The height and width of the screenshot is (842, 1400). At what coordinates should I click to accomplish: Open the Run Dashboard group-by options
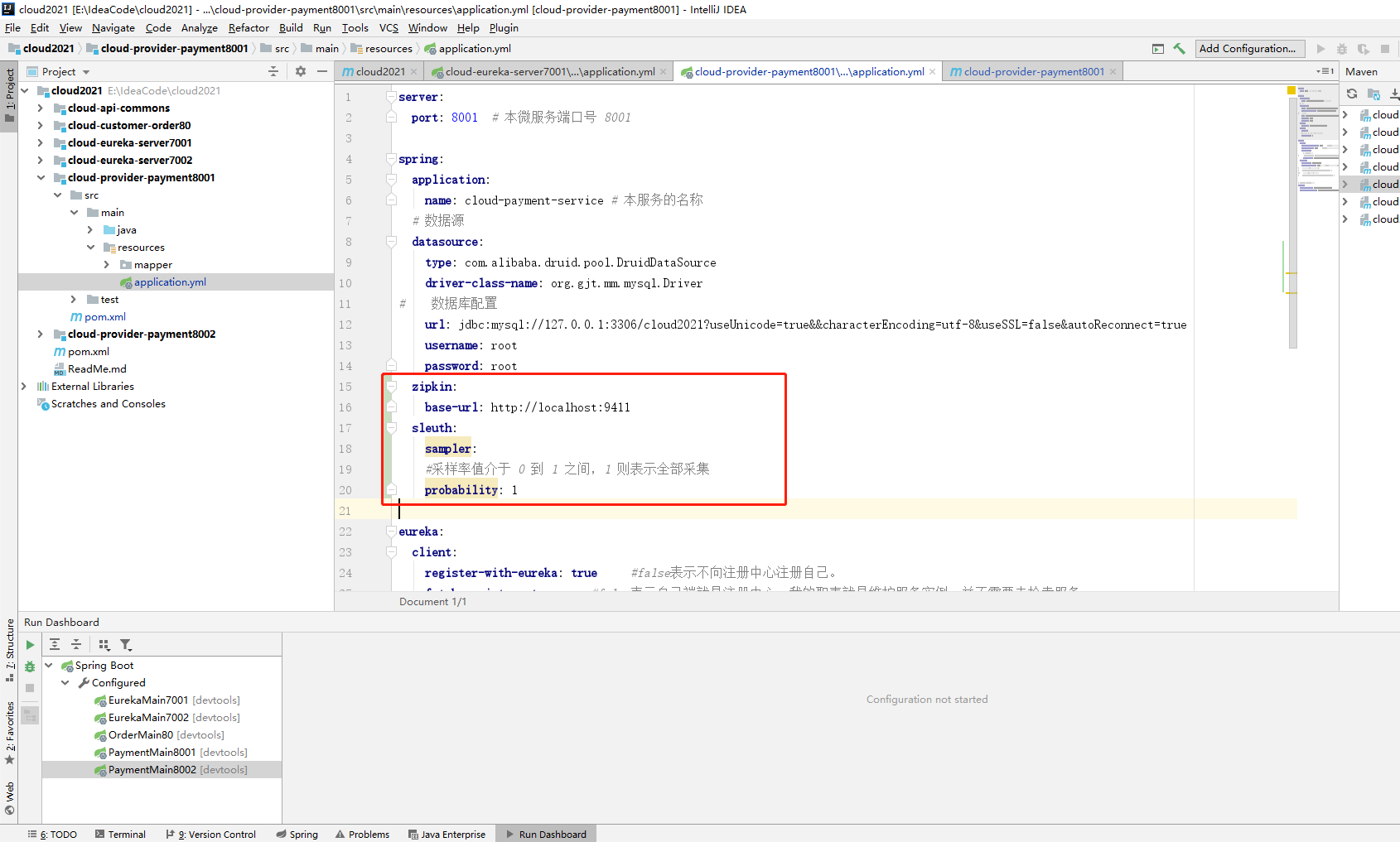(104, 645)
